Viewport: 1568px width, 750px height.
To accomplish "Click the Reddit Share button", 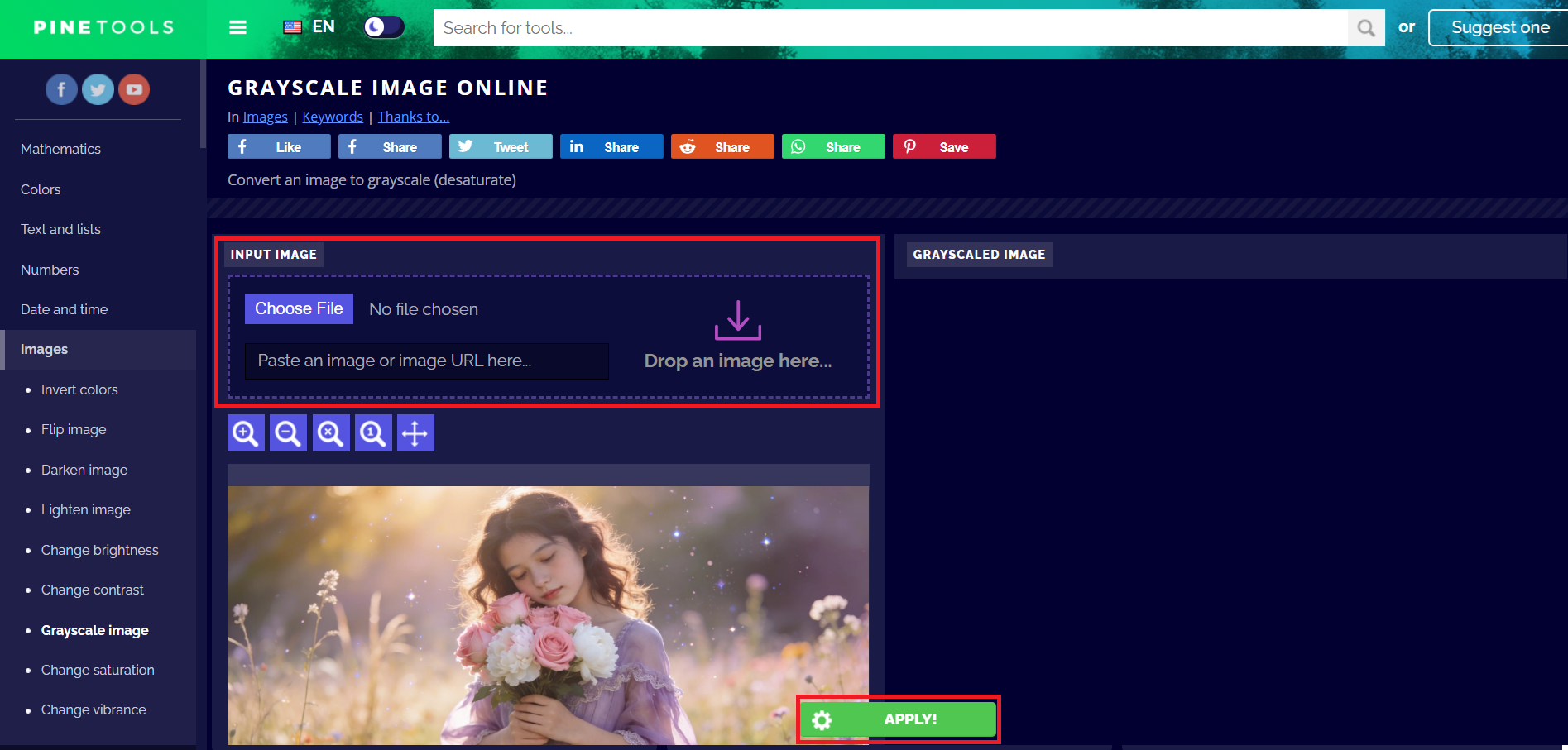I will (722, 146).
